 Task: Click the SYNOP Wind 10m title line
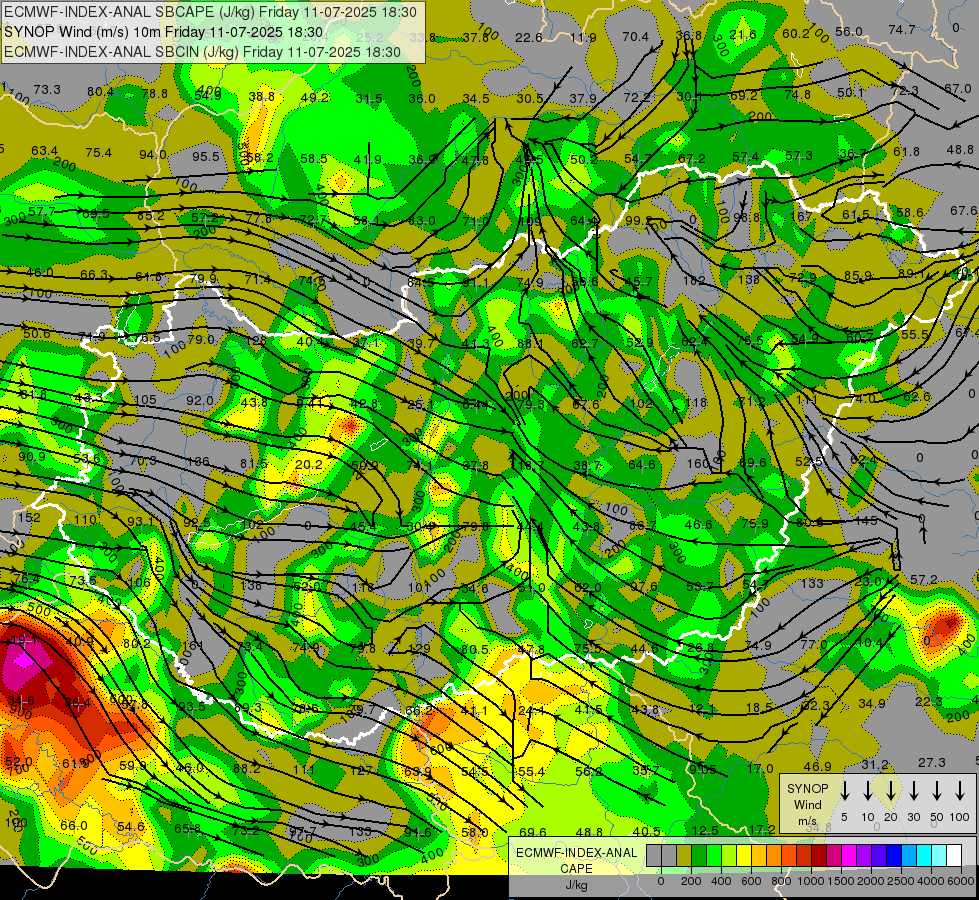pos(164,32)
